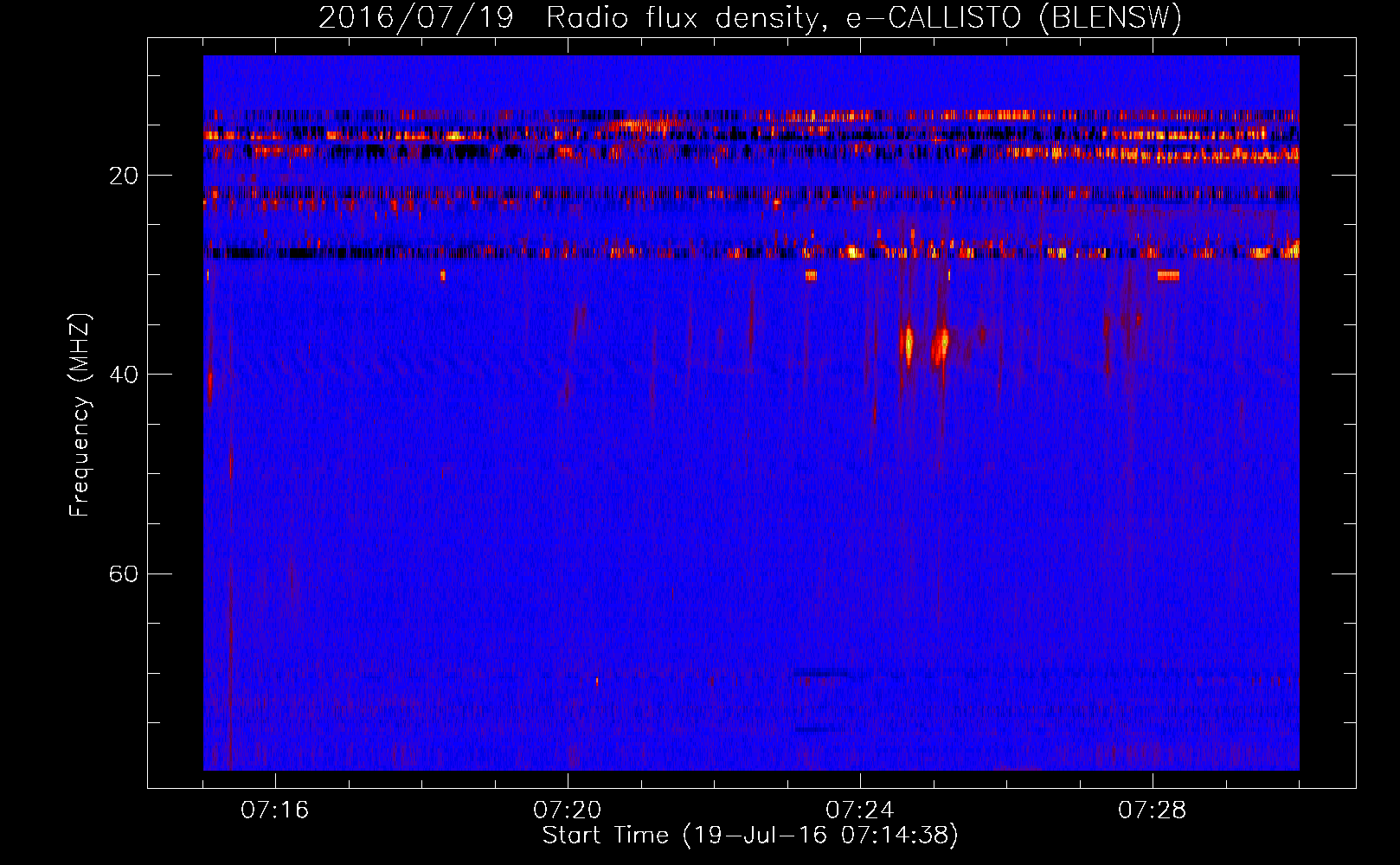Click the 60 frequency tick label

tap(123, 574)
